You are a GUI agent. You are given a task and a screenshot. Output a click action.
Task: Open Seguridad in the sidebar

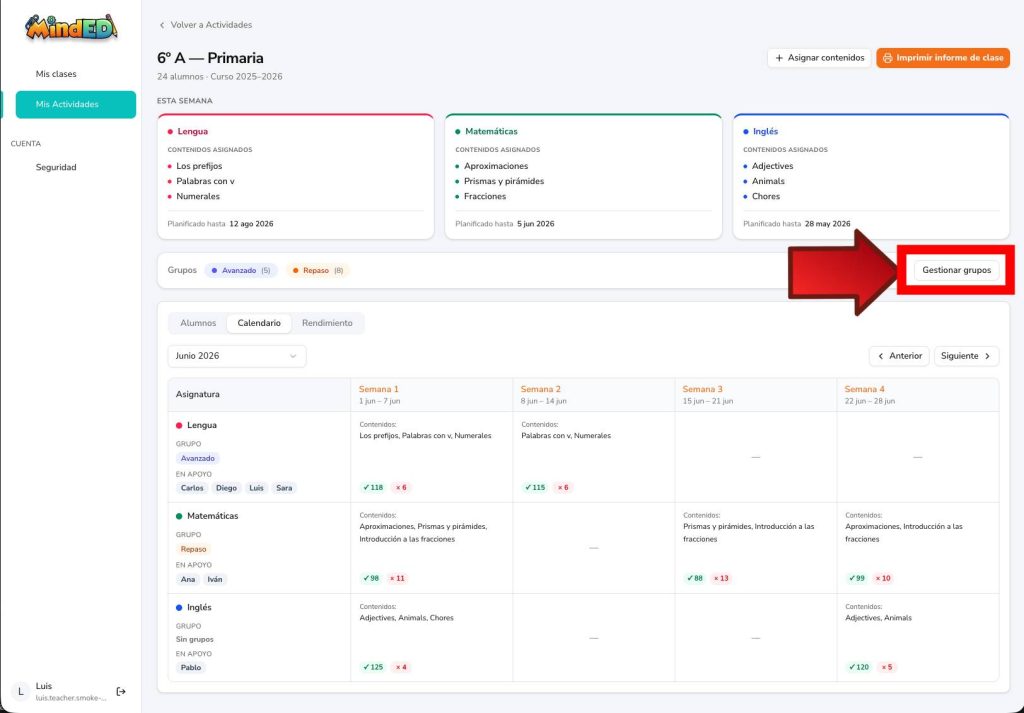(56, 167)
